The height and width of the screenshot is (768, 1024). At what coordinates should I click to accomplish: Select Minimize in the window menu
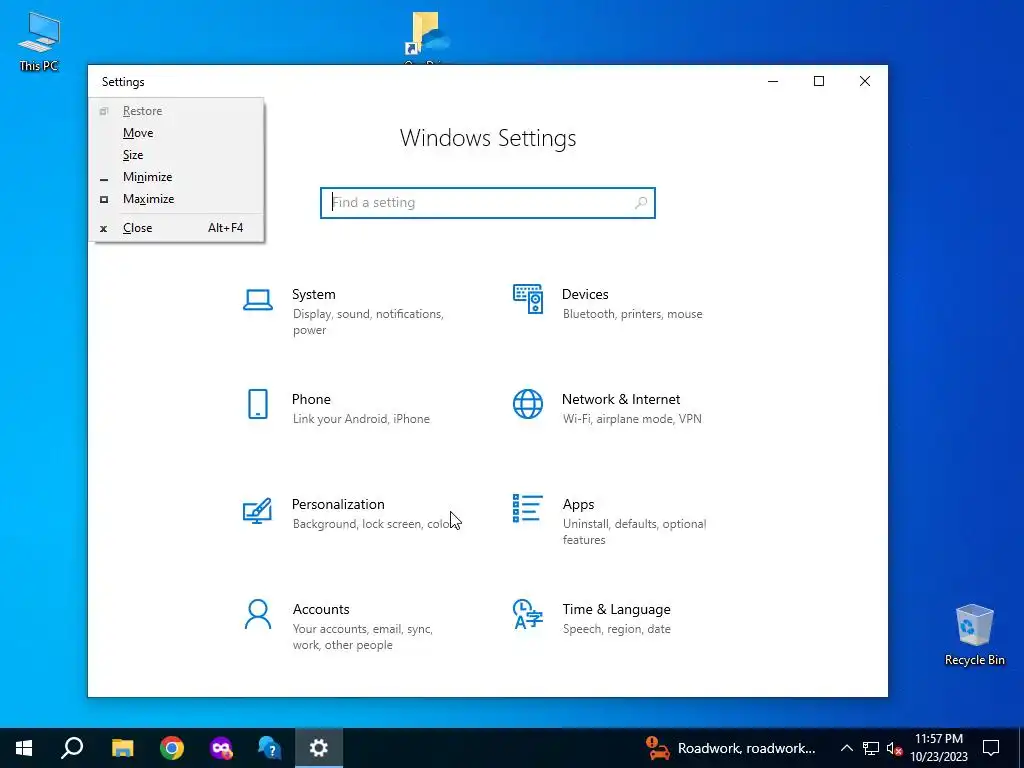176,177
